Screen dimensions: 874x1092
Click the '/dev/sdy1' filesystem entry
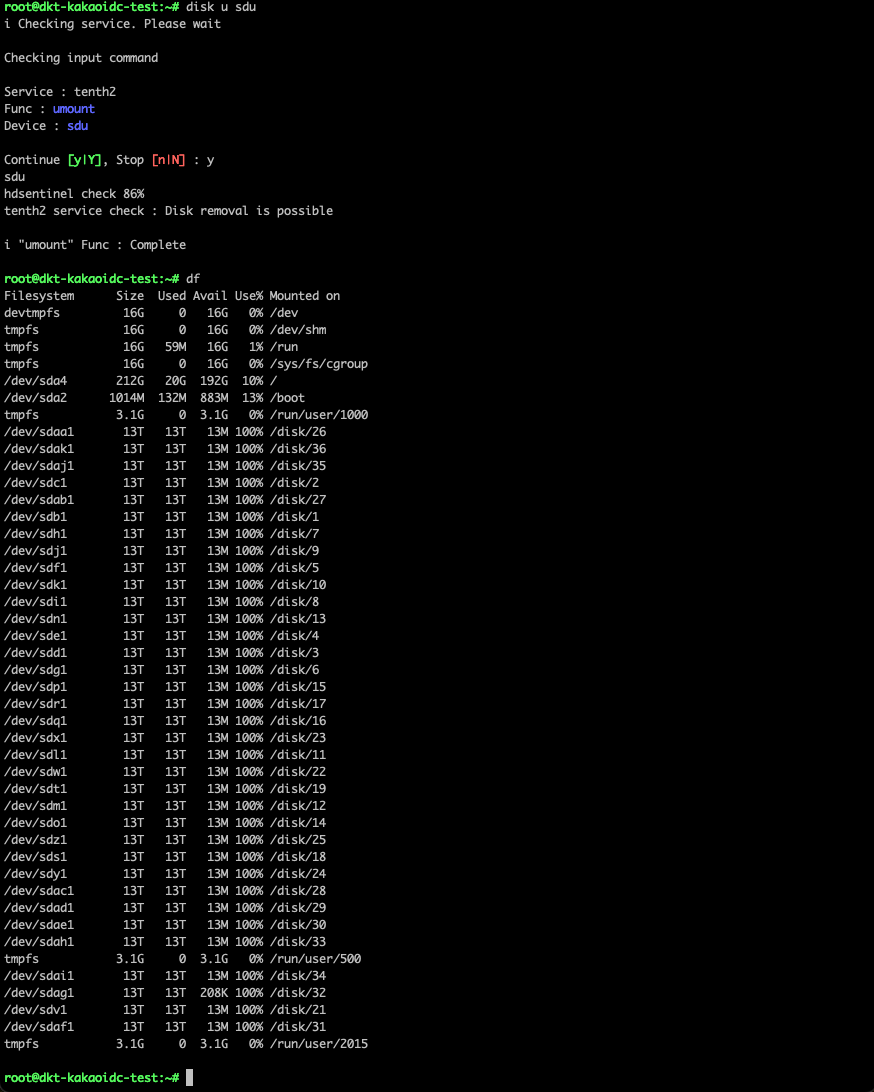[x=36, y=874]
